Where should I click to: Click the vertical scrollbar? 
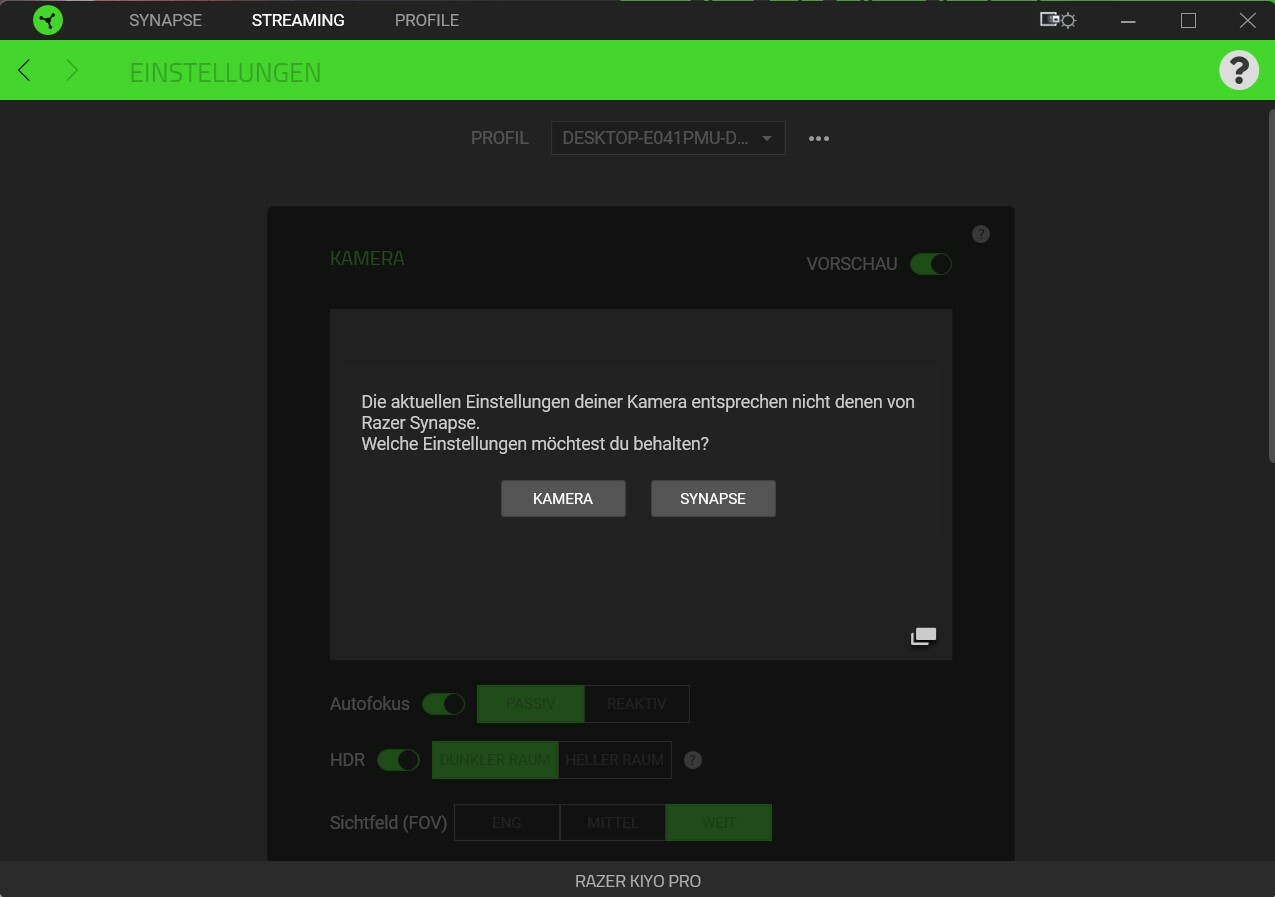click(x=1271, y=285)
